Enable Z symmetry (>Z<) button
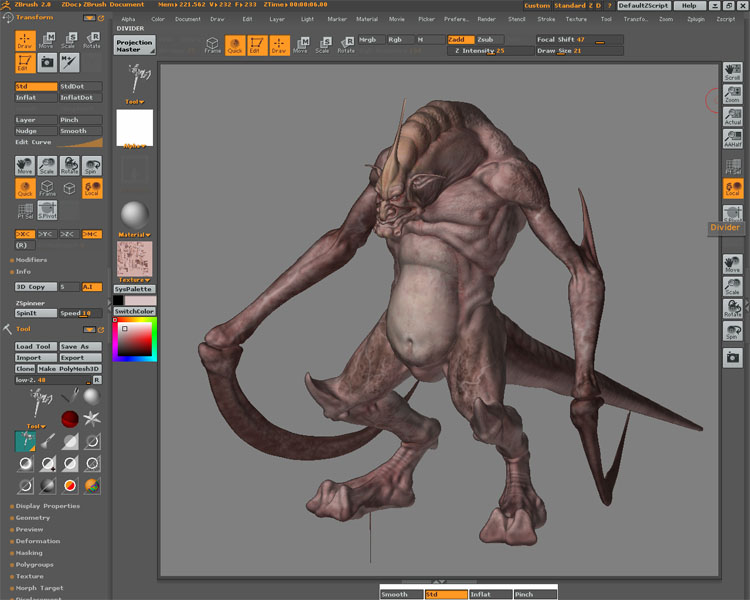The image size is (750, 600). [69, 234]
